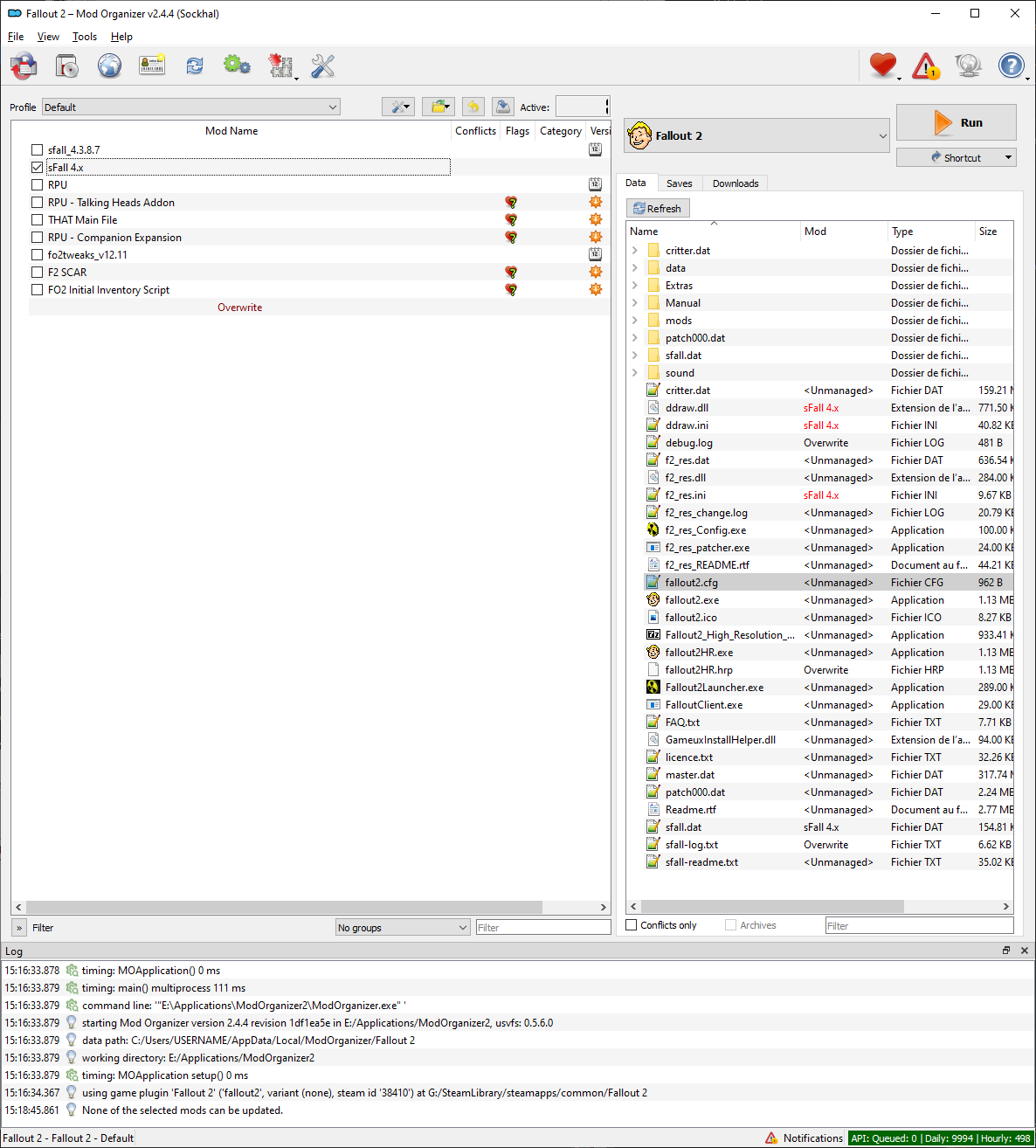
Task: Click the status bar Notifications warning icon
Action: coord(771,1138)
